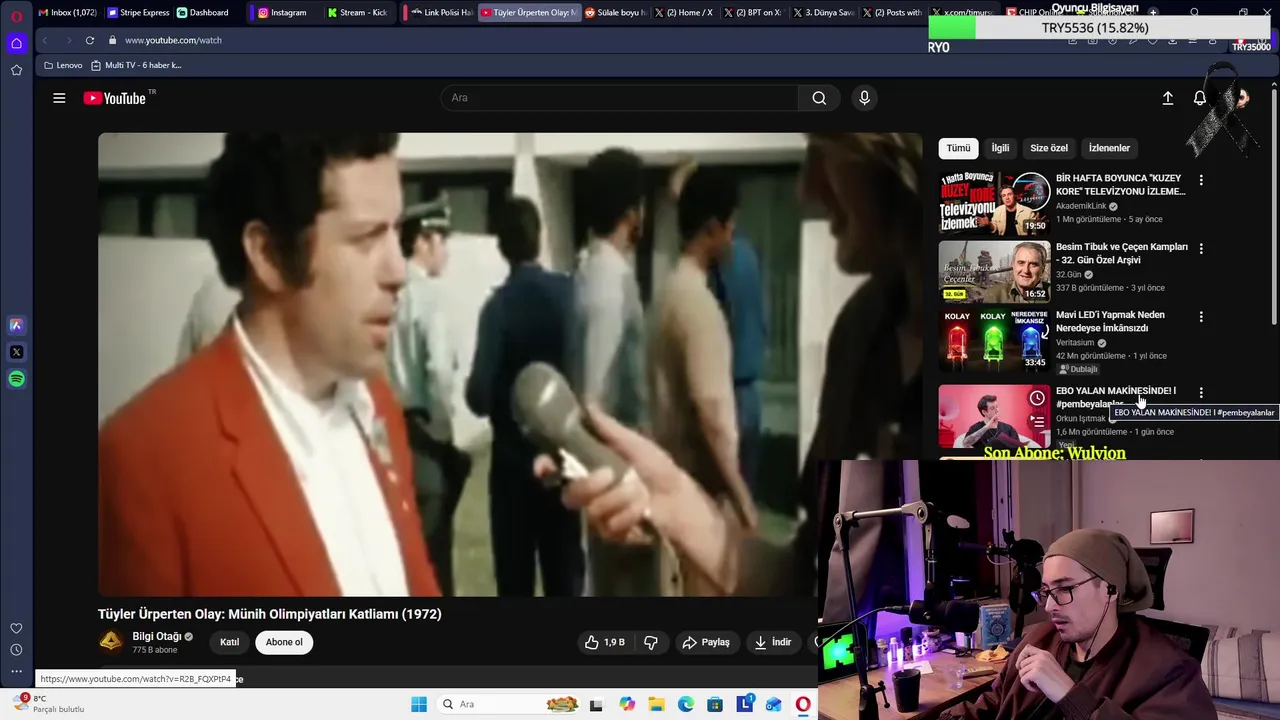Click the Paylaş share button
Viewport: 1280px width, 720px height.
[x=706, y=642]
